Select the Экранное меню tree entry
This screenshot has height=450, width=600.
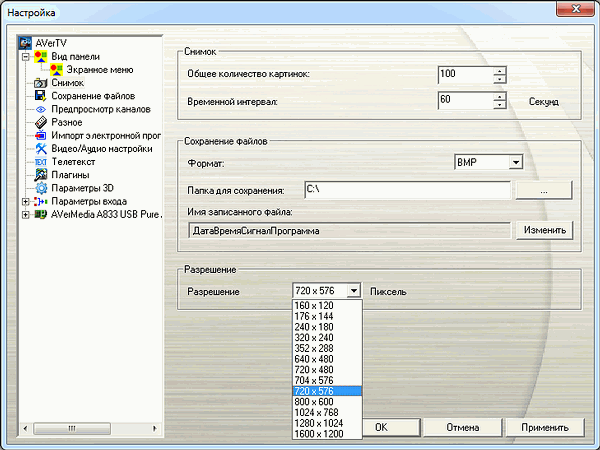coord(100,70)
